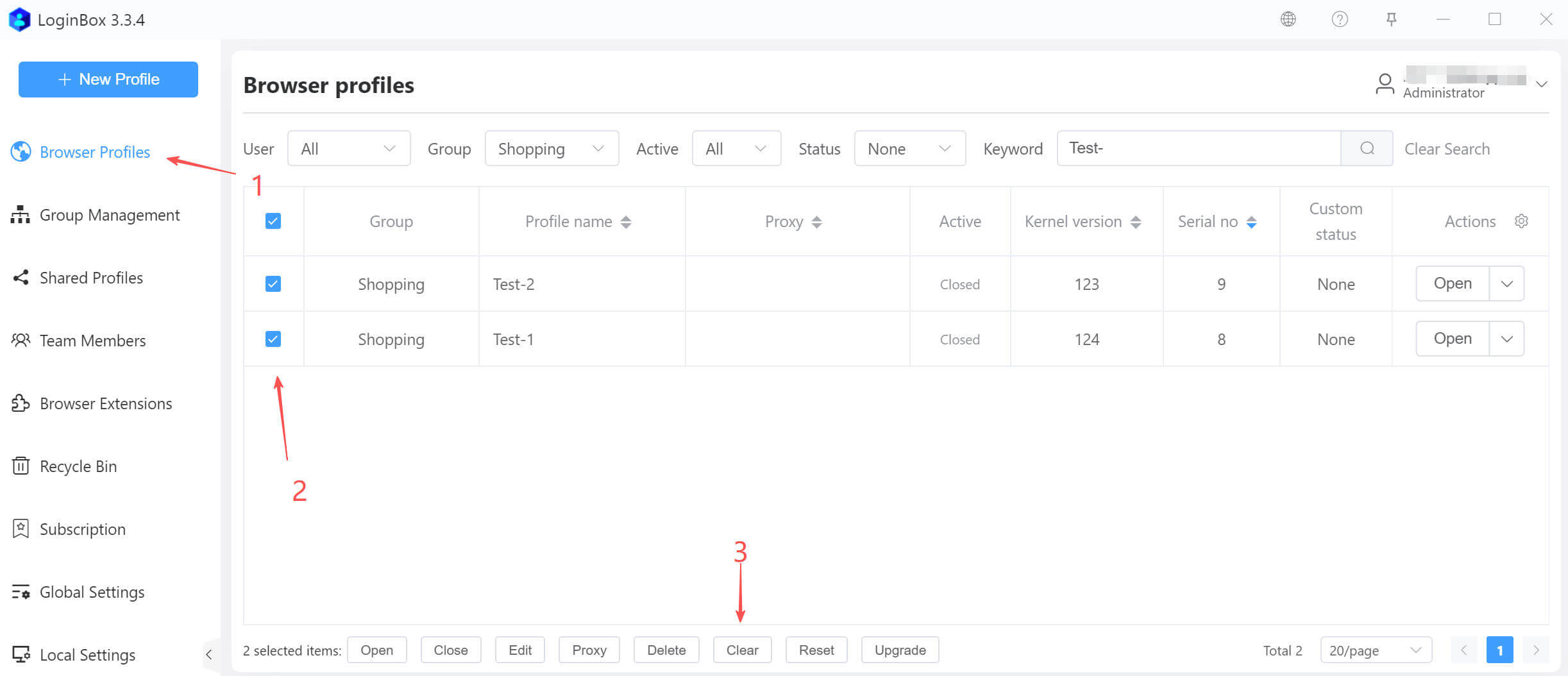Click the New Profile button
This screenshot has width=1568, height=676.
click(x=108, y=80)
